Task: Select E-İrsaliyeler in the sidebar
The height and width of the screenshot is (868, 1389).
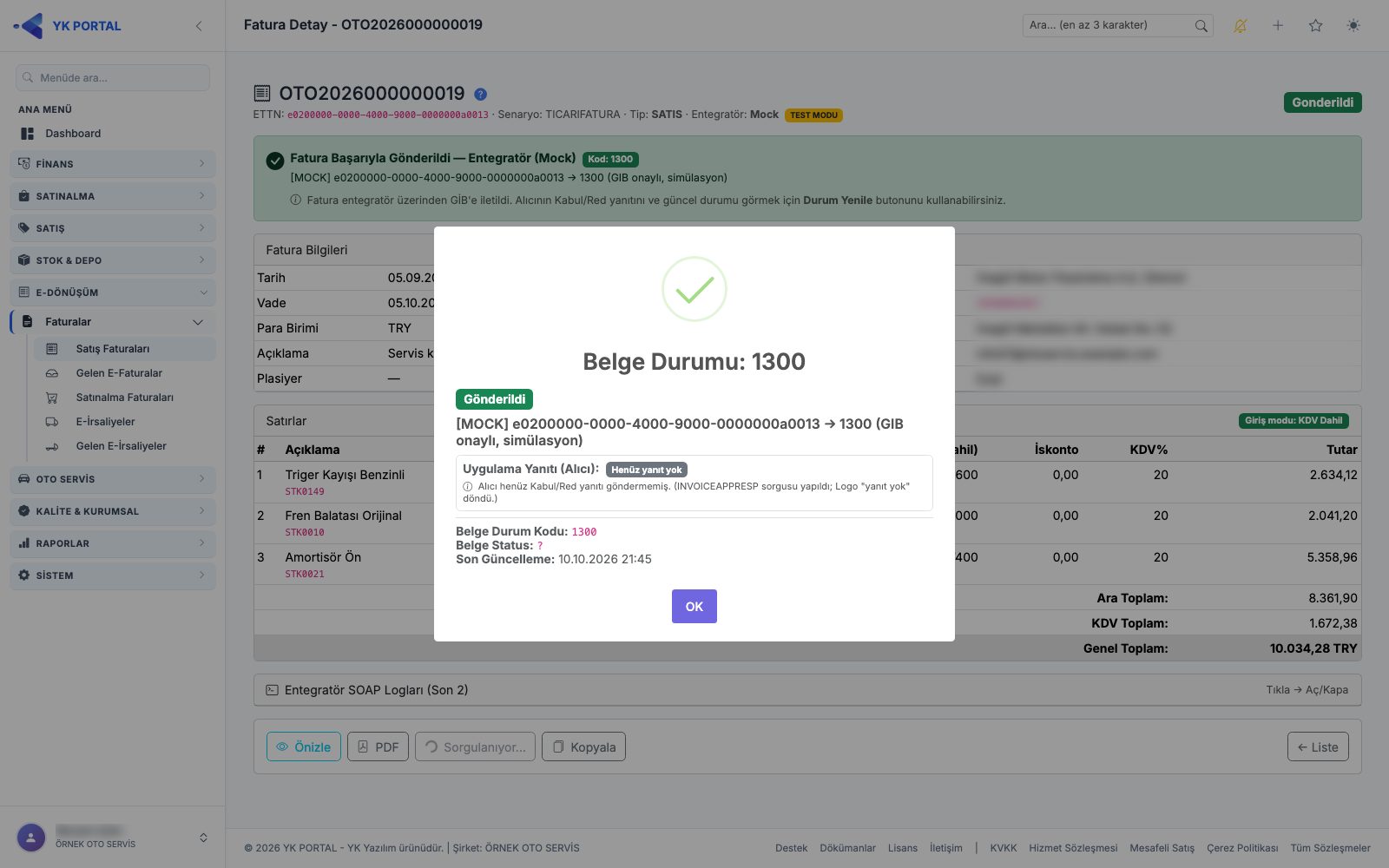Action: pyautogui.click(x=105, y=422)
